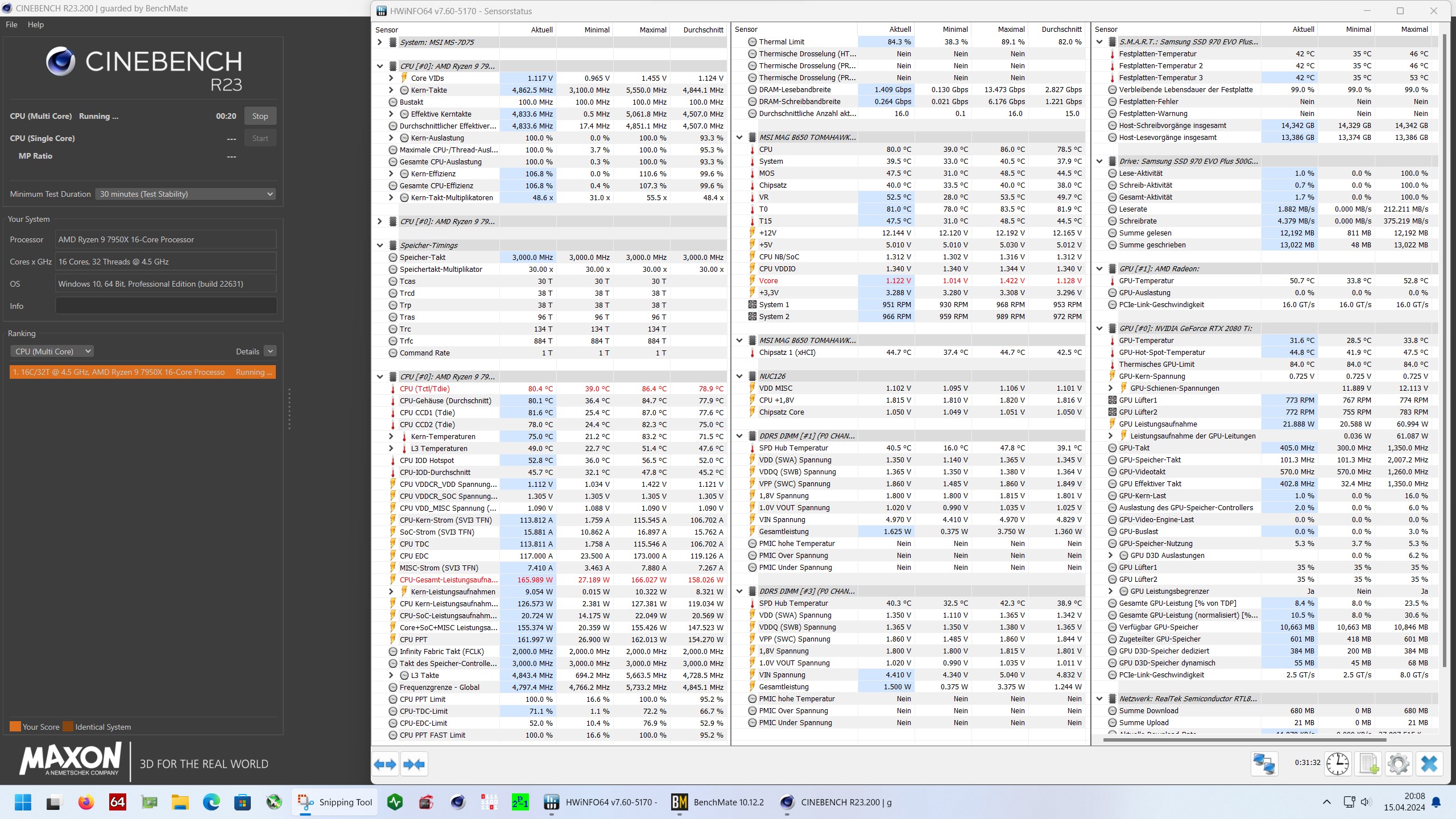Open the Help menu in Cinebench
Screen dimensions: 1456x819
coord(36,24)
